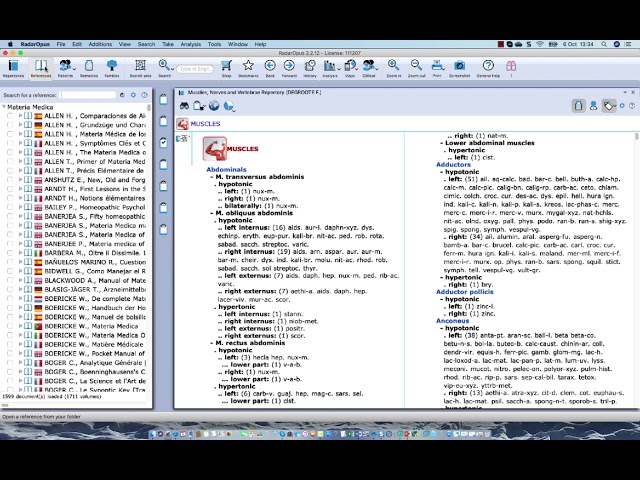
Task: Check the box for BAILEY P., Homeopathic Psychol
Action: click(10, 207)
